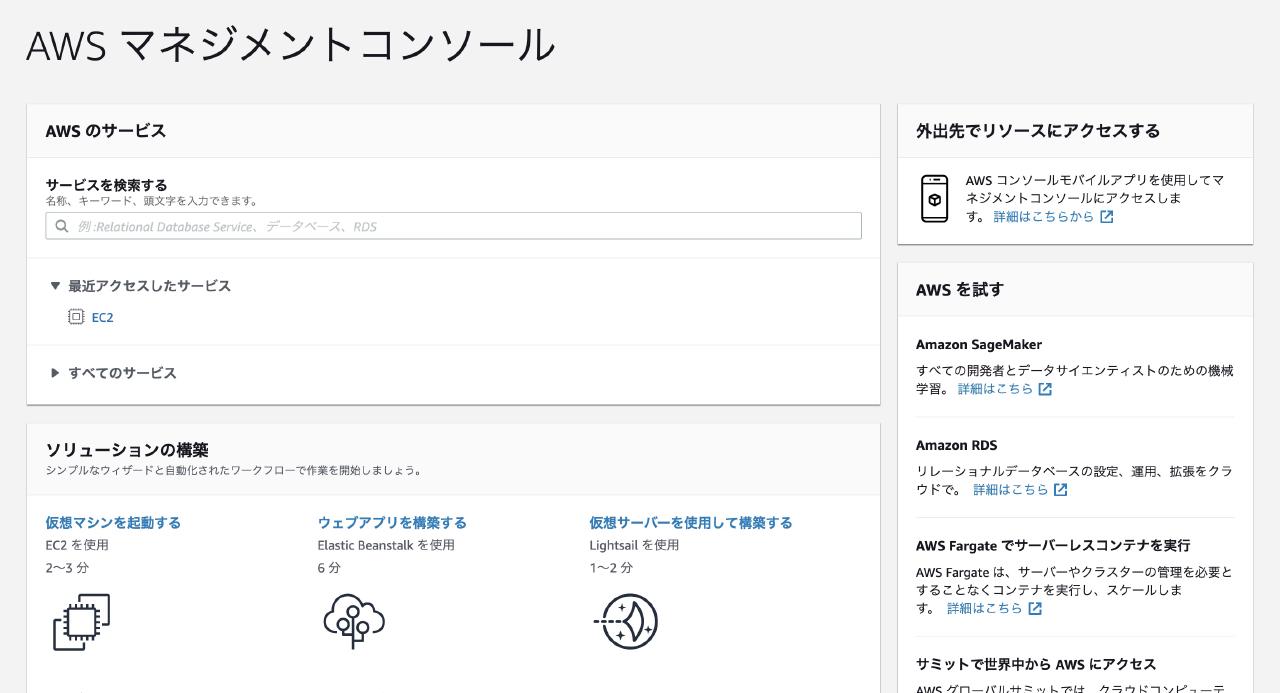Open 仮想マシンを起動する link
This screenshot has width=1280, height=693.
113,523
